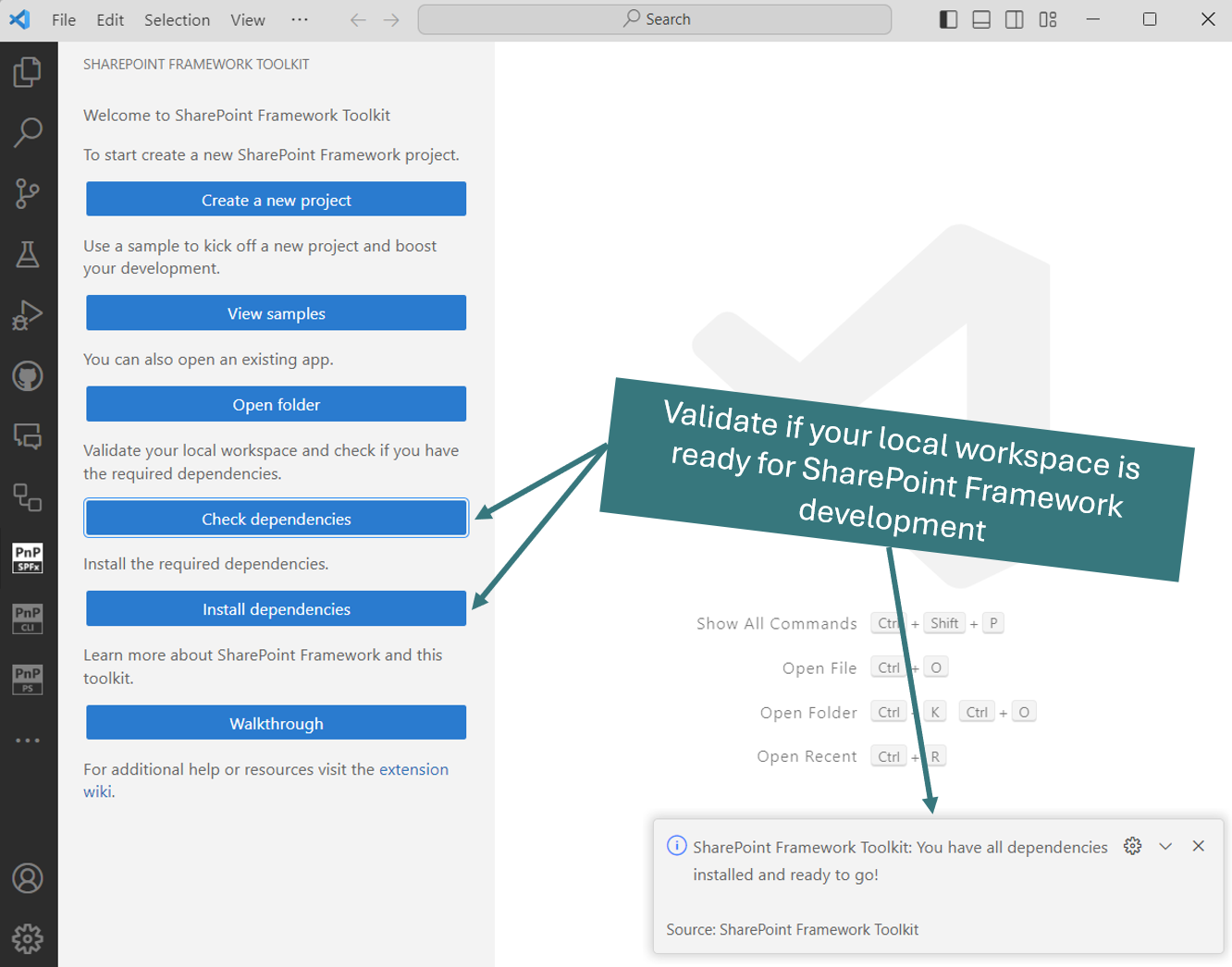The image size is (1232, 967).
Task: Select the PnP PS icon
Action: [28, 679]
